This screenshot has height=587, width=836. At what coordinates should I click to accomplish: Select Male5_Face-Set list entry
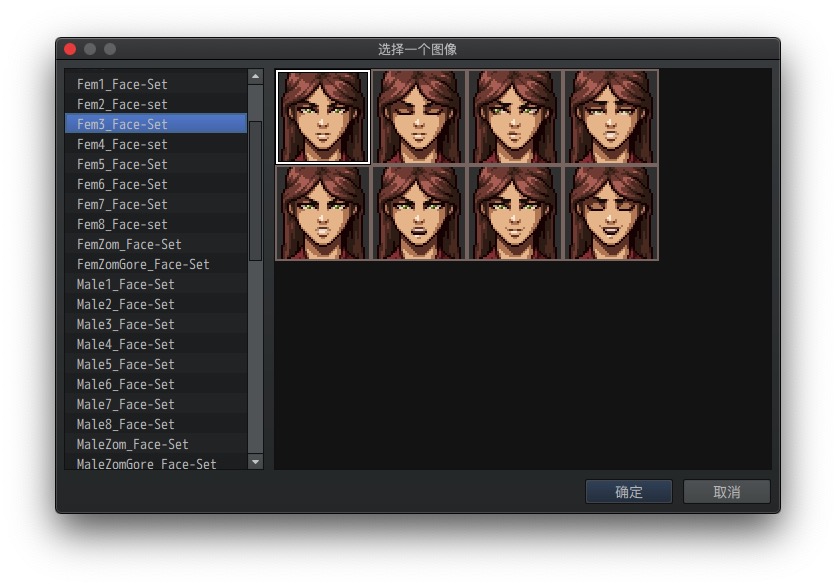(x=156, y=364)
